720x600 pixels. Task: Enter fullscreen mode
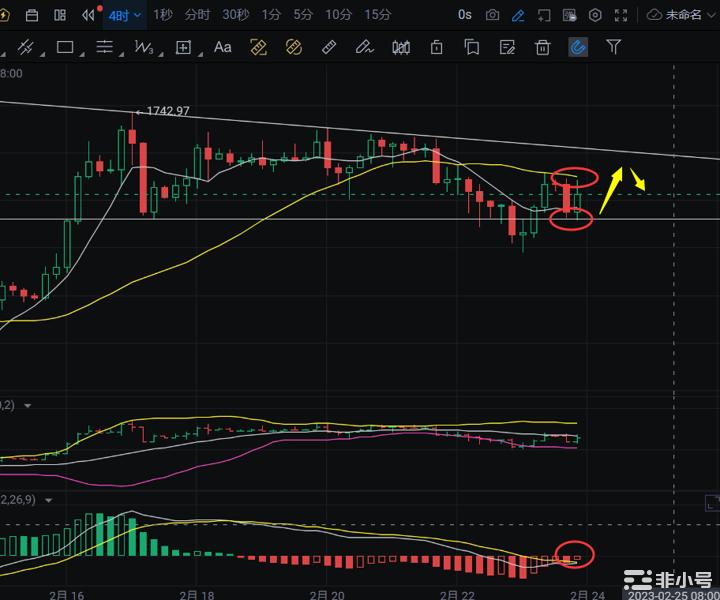coord(621,16)
